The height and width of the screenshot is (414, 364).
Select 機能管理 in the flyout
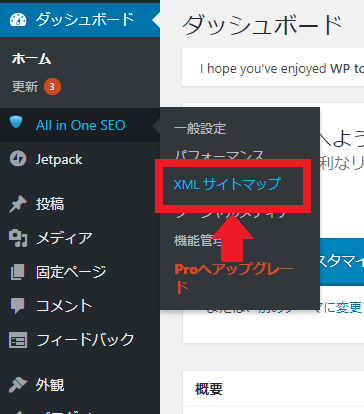(197, 241)
